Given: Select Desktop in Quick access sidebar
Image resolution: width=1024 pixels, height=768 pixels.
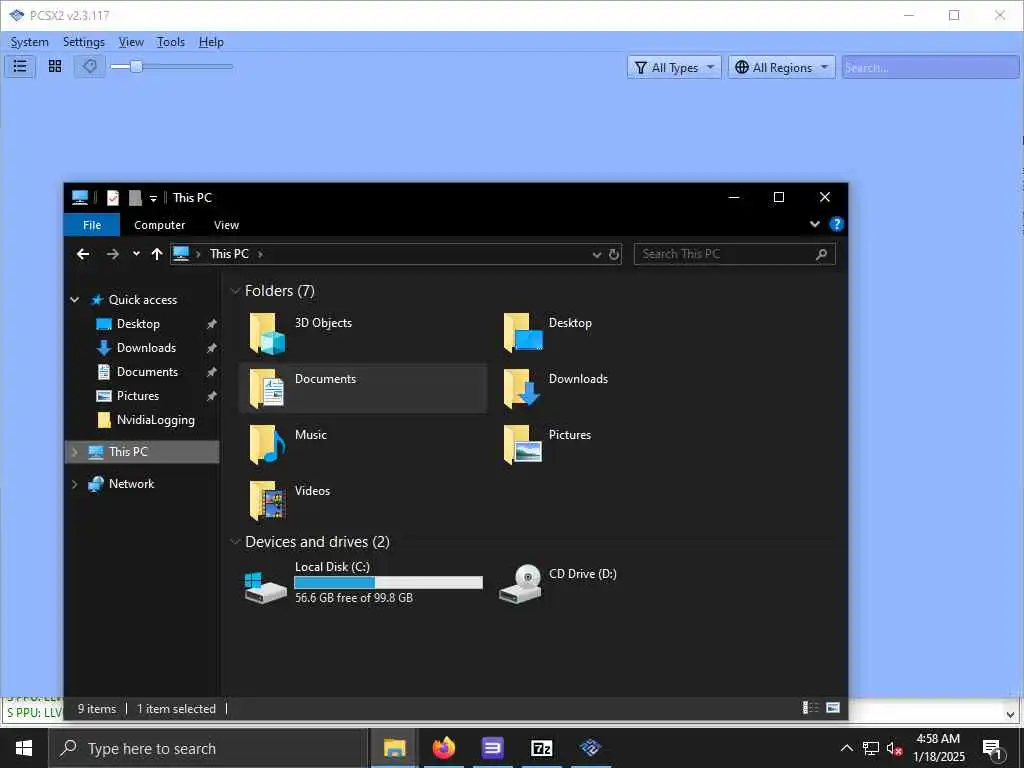Looking at the screenshot, I should point(138,324).
